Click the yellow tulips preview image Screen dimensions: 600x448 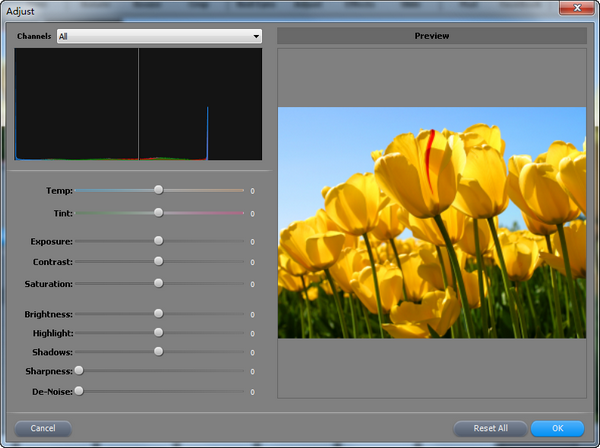431,222
